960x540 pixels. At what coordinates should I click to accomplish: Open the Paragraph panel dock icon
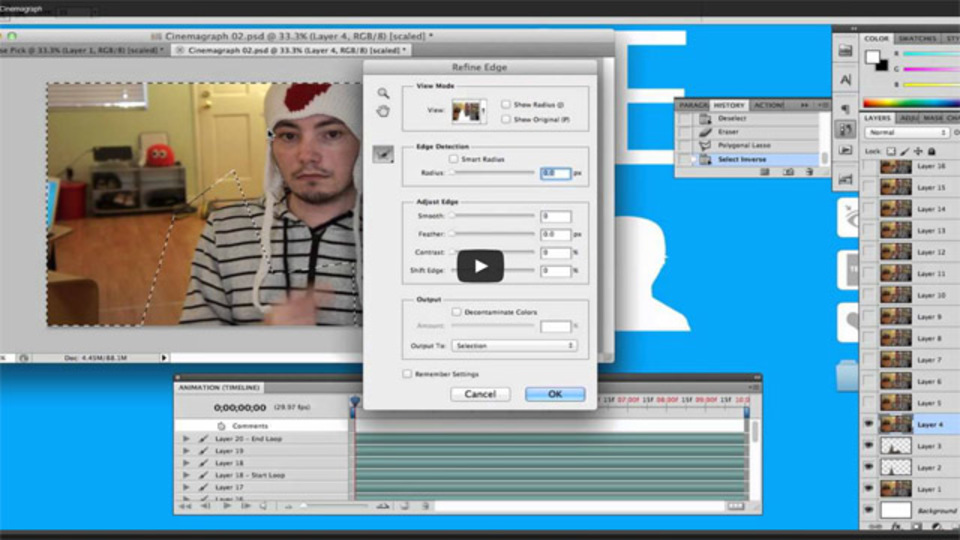(846, 108)
